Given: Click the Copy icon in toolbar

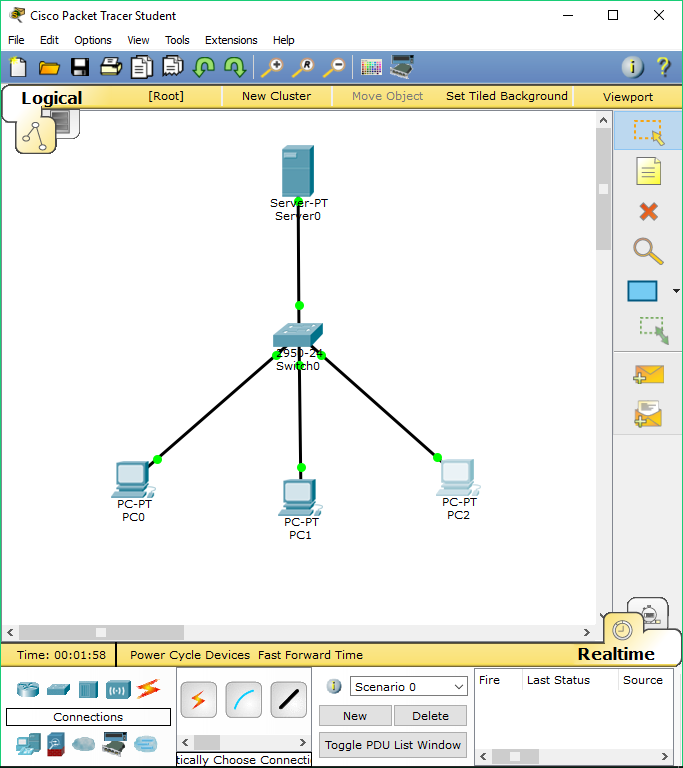Looking at the screenshot, I should point(142,67).
